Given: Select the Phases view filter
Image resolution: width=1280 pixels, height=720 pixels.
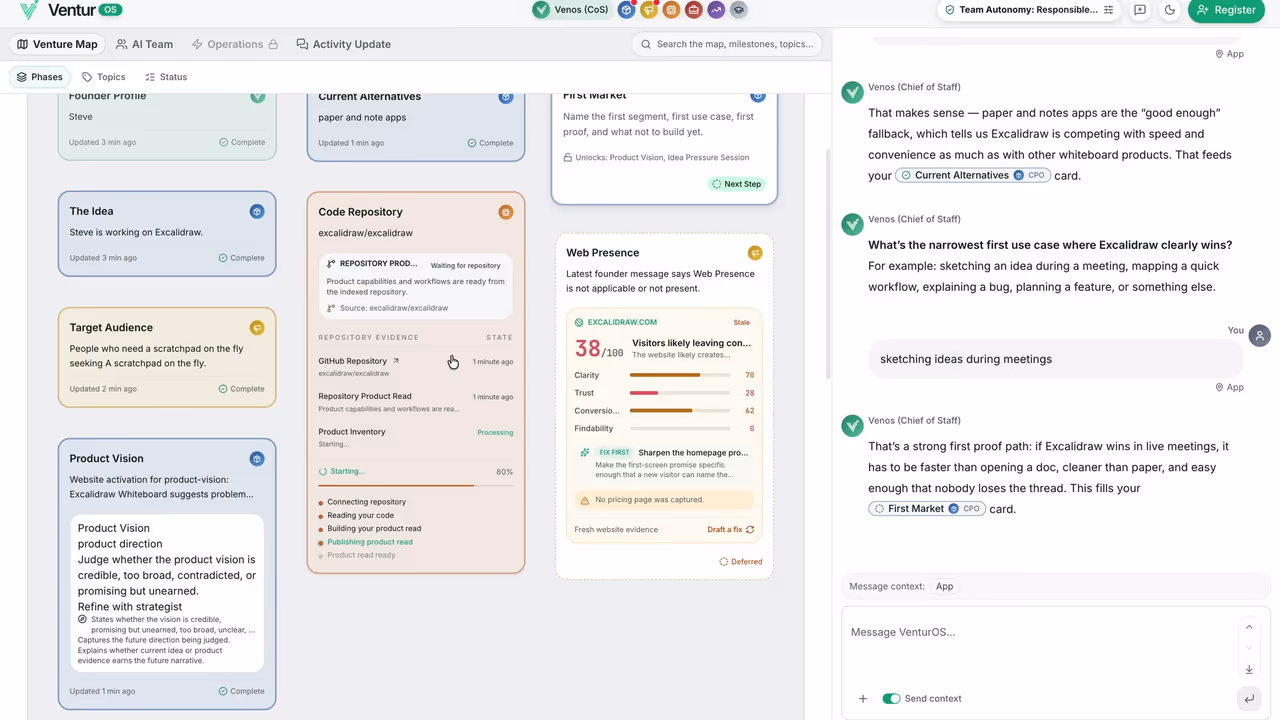Looking at the screenshot, I should pos(40,77).
